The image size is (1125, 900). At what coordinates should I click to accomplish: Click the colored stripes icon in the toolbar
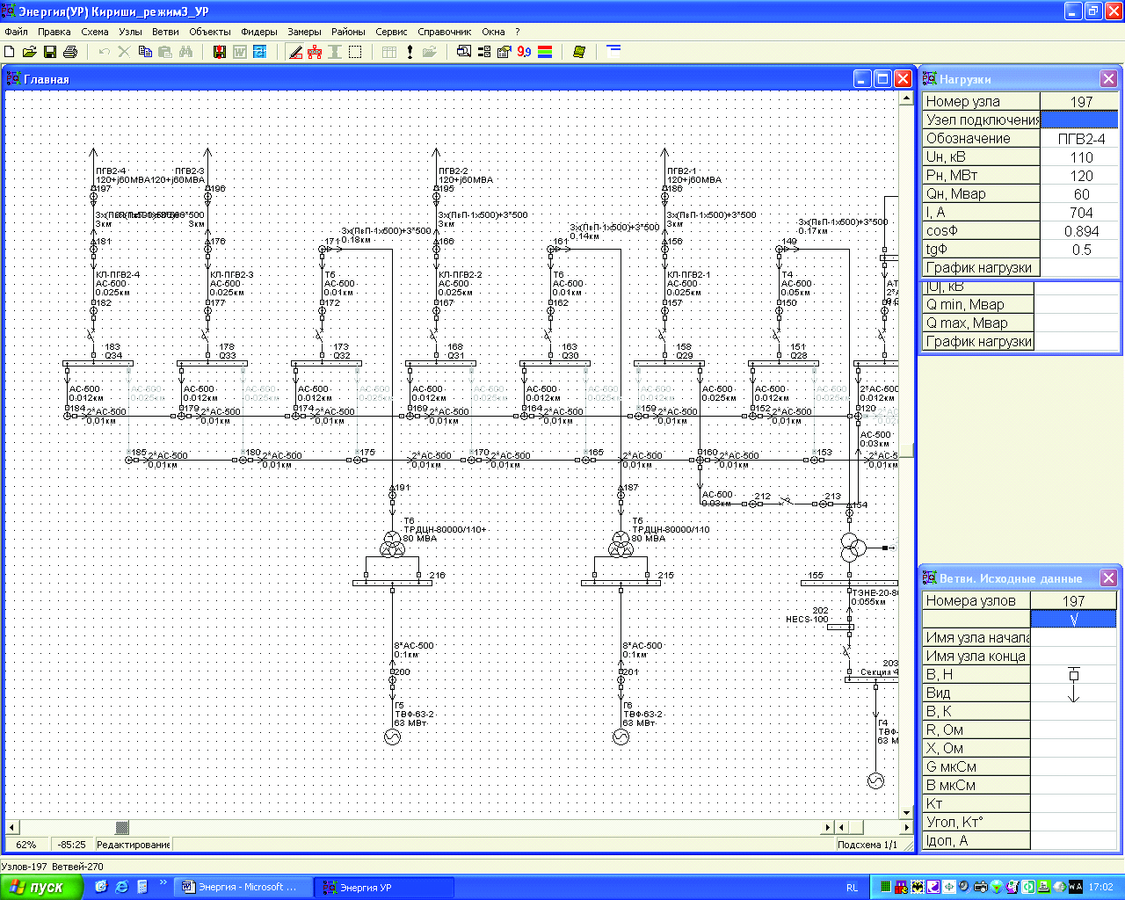(x=545, y=52)
